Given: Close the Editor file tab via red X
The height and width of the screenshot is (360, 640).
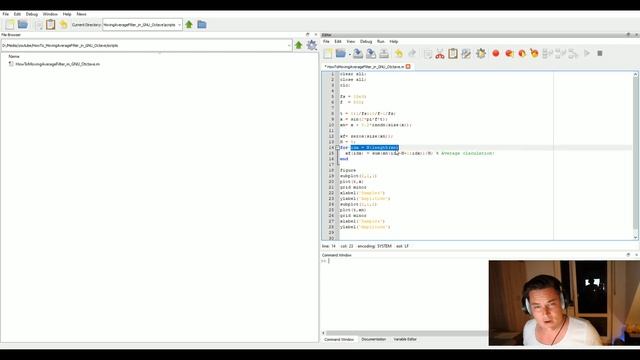Looking at the screenshot, I should pos(408,67).
